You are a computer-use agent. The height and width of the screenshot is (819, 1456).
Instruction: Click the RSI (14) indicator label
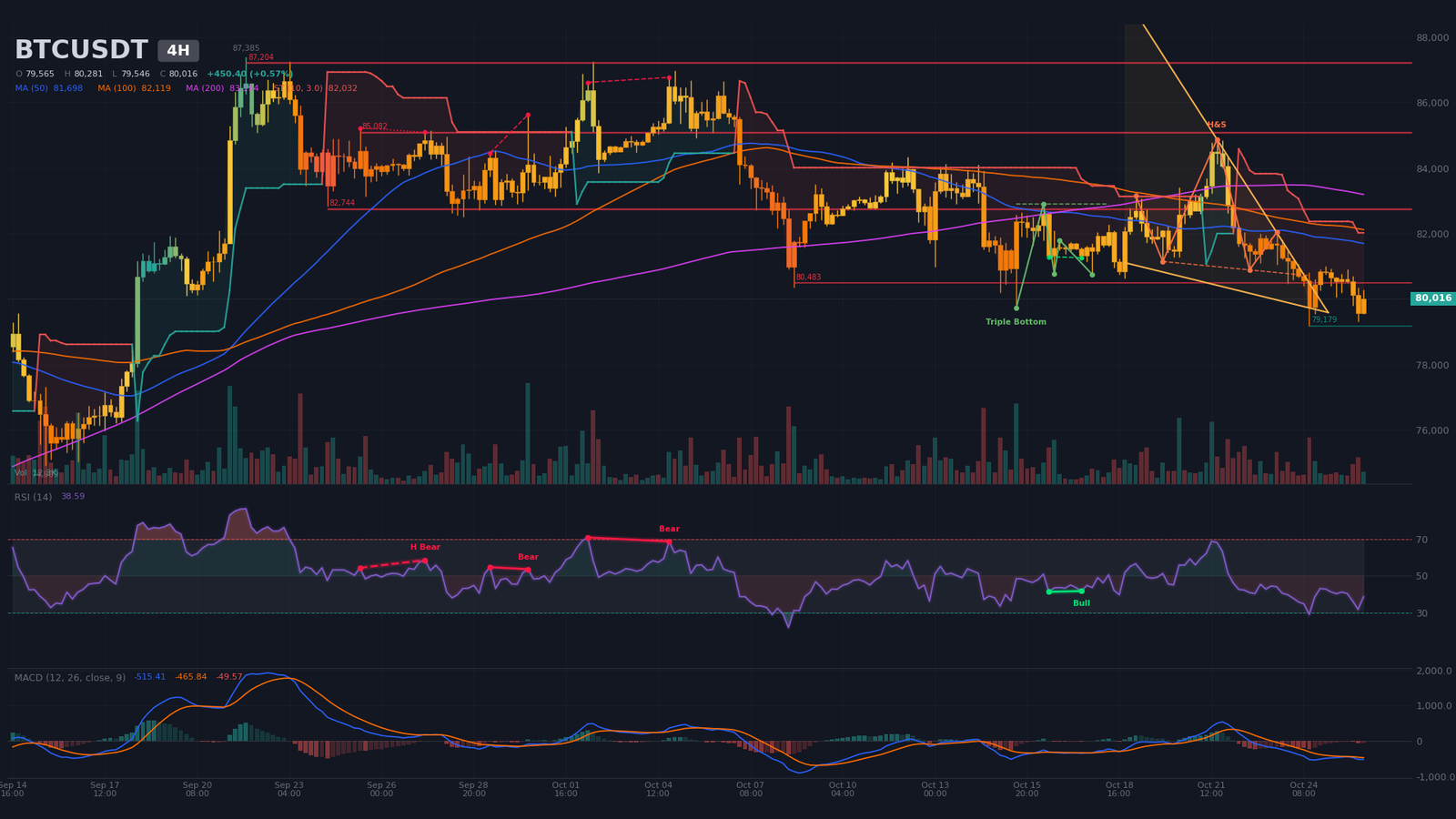(x=34, y=497)
